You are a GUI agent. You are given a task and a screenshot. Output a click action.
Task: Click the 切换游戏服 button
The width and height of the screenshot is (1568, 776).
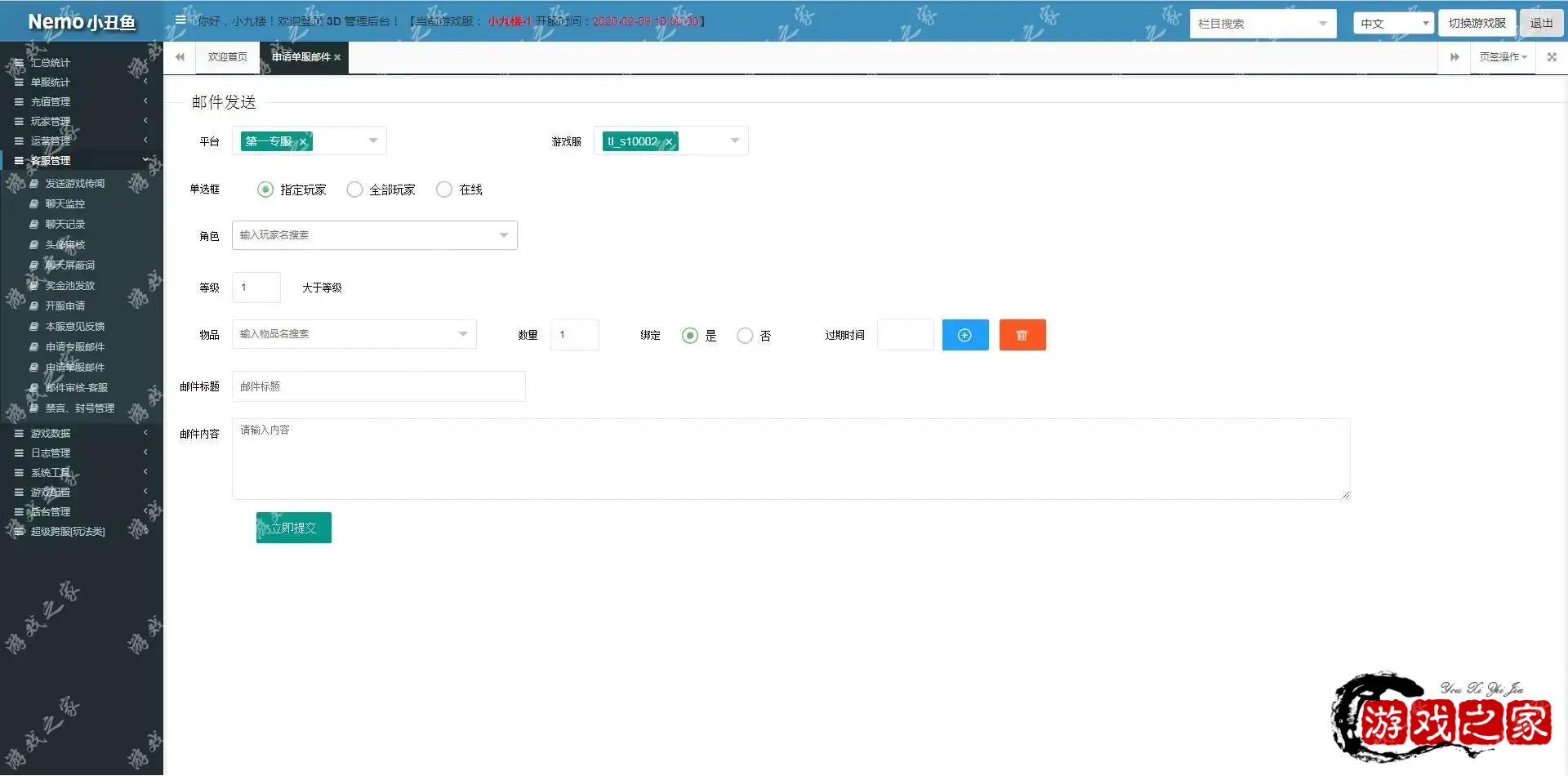[x=1477, y=23]
